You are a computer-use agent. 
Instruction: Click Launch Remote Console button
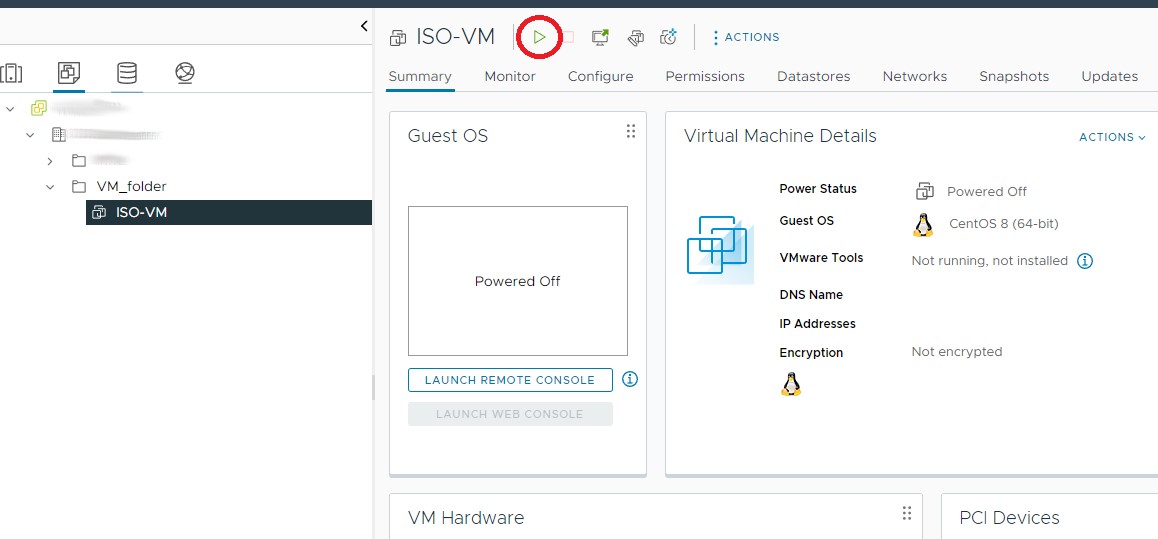tap(510, 380)
